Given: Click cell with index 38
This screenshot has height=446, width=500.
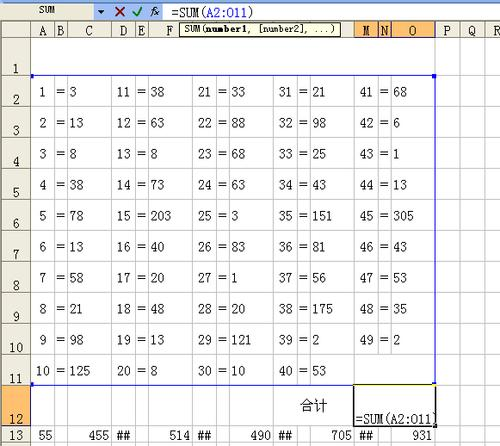Looking at the screenshot, I should (x=285, y=309).
